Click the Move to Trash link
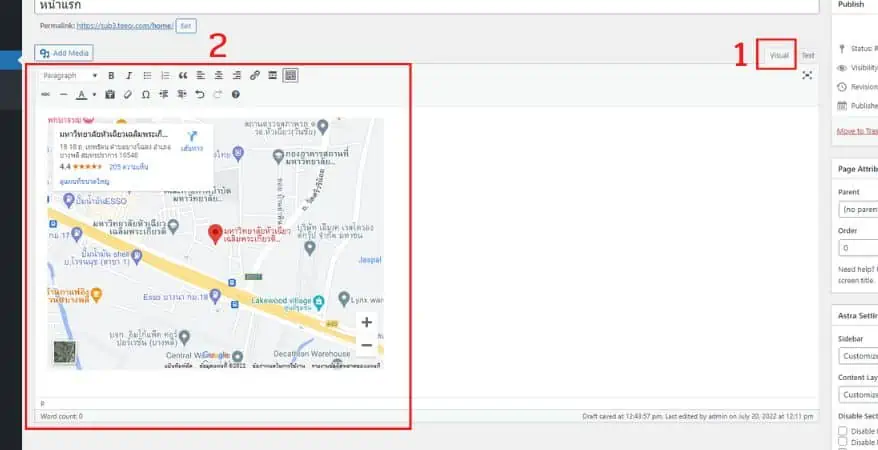Screen dimensions: 878x450 (x=857, y=131)
